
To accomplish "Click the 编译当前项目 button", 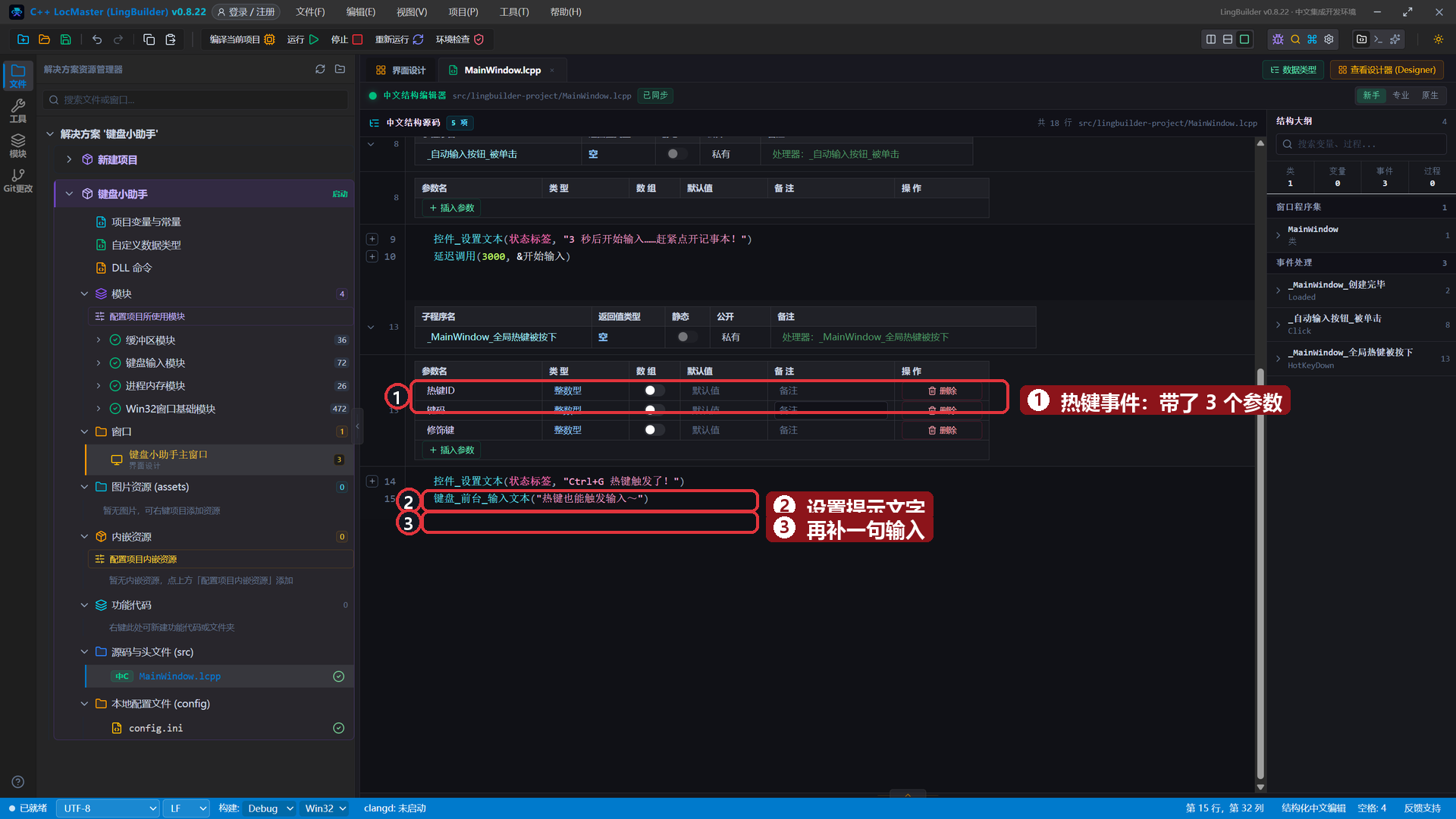I will (242, 39).
